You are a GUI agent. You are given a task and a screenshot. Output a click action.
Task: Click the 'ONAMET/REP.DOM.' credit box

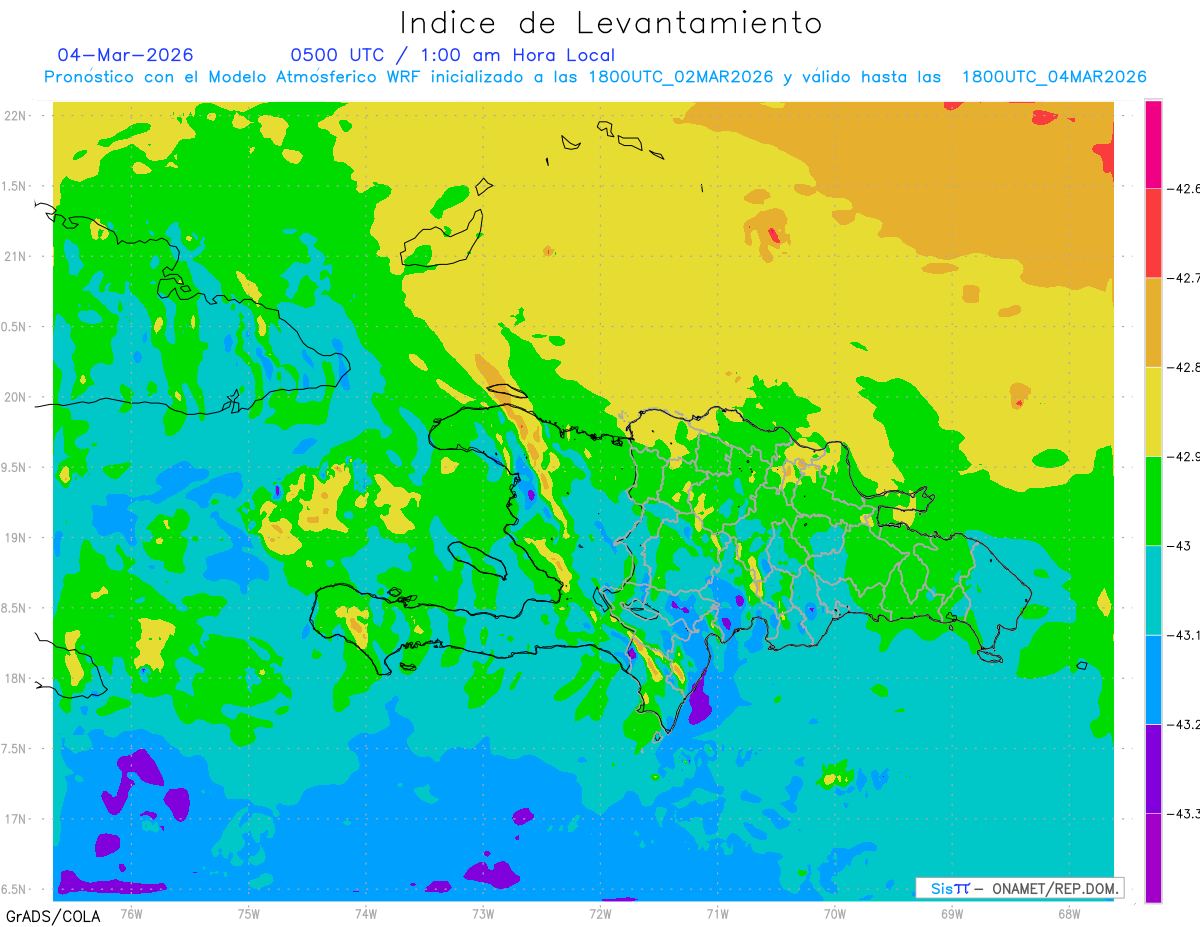(x=1019, y=888)
